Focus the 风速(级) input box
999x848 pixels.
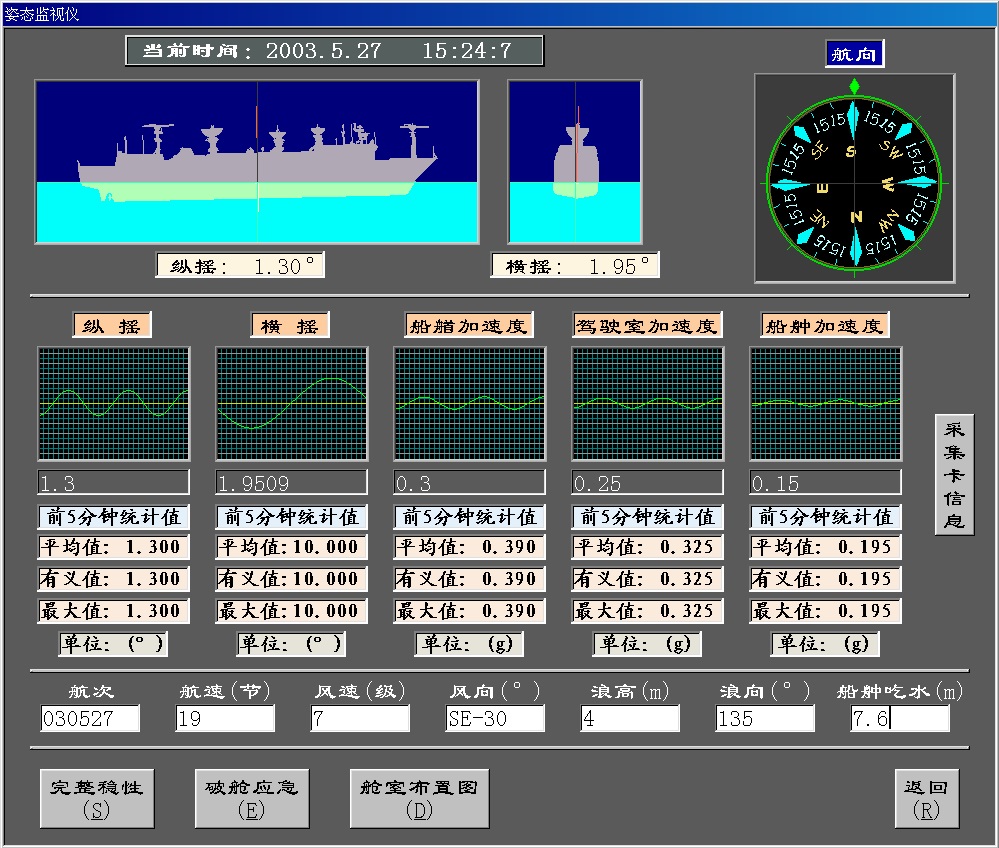click(360, 718)
